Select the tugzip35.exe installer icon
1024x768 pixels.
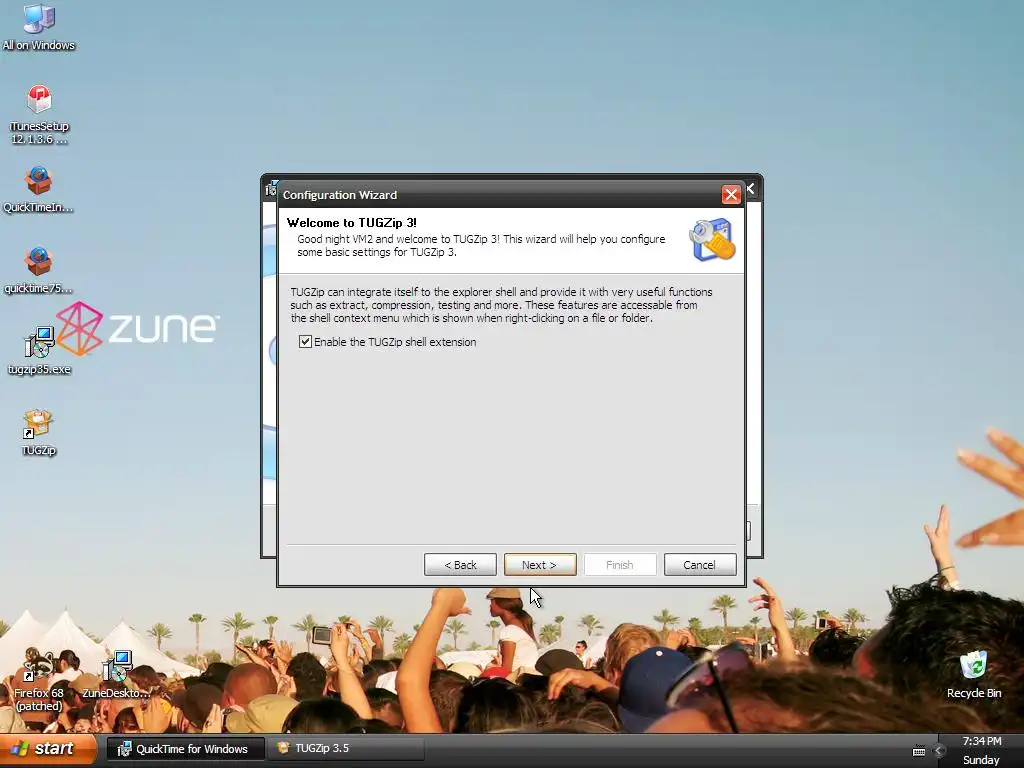(x=39, y=351)
